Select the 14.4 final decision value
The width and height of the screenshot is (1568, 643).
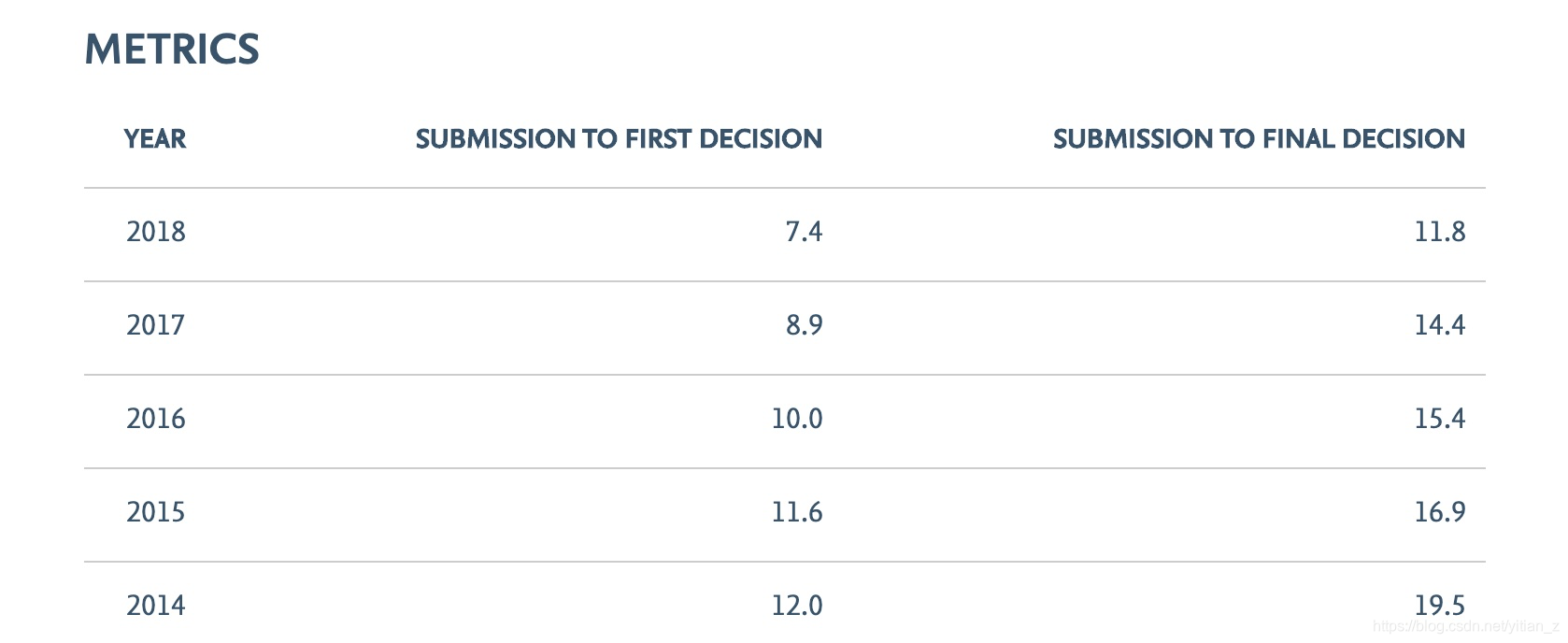point(1440,325)
